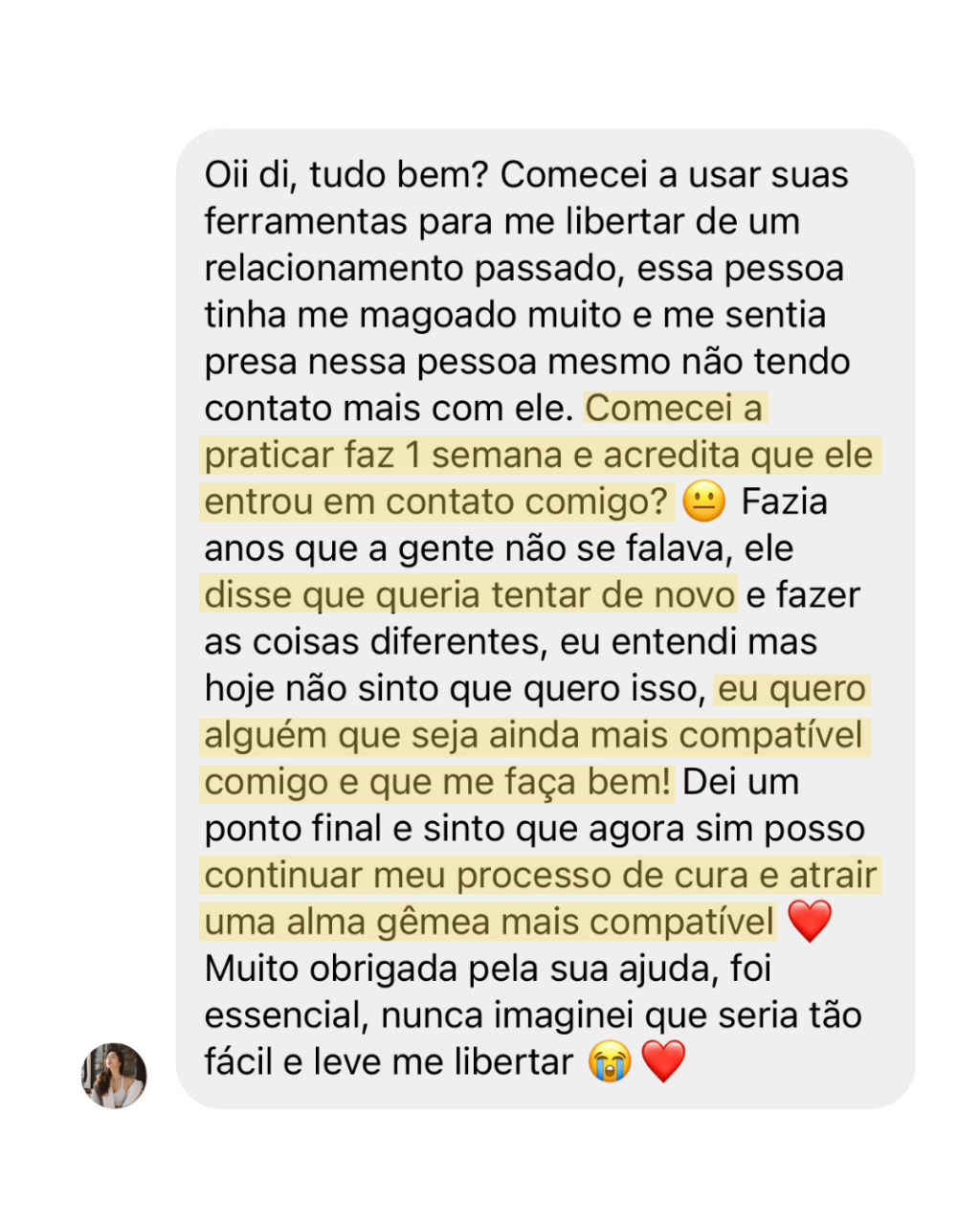This screenshot has height=1225, width=980.
Task: Click 'alguém que seja ainda mais compatível'
Action: (x=534, y=736)
